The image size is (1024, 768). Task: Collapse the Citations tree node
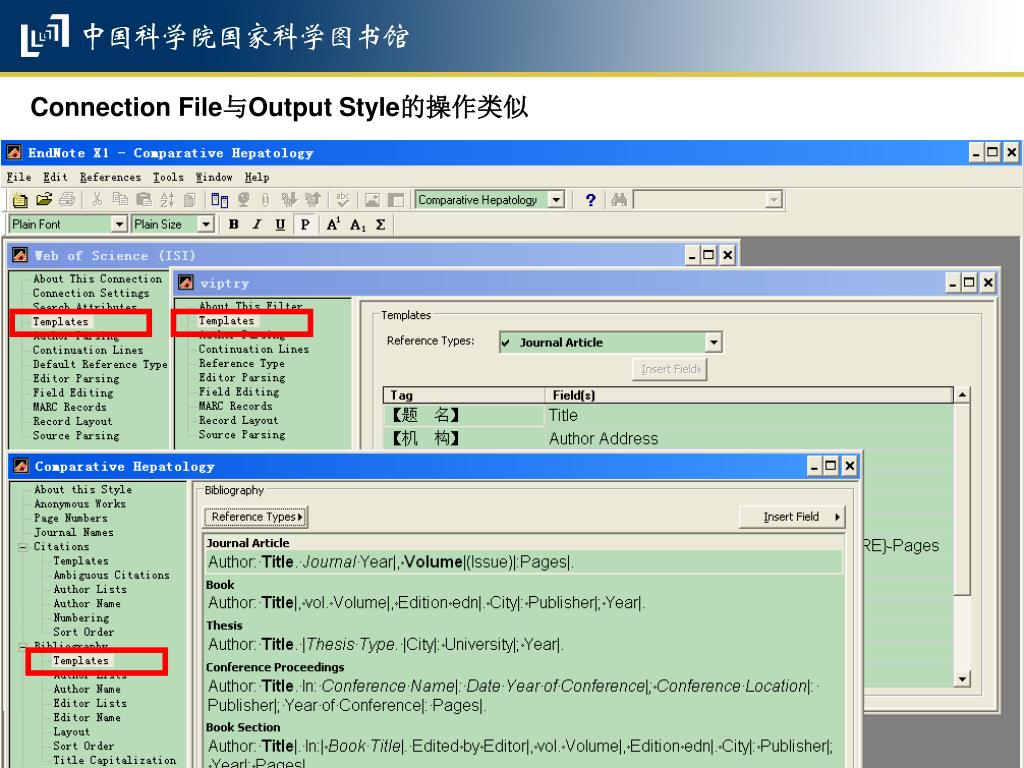[23, 547]
